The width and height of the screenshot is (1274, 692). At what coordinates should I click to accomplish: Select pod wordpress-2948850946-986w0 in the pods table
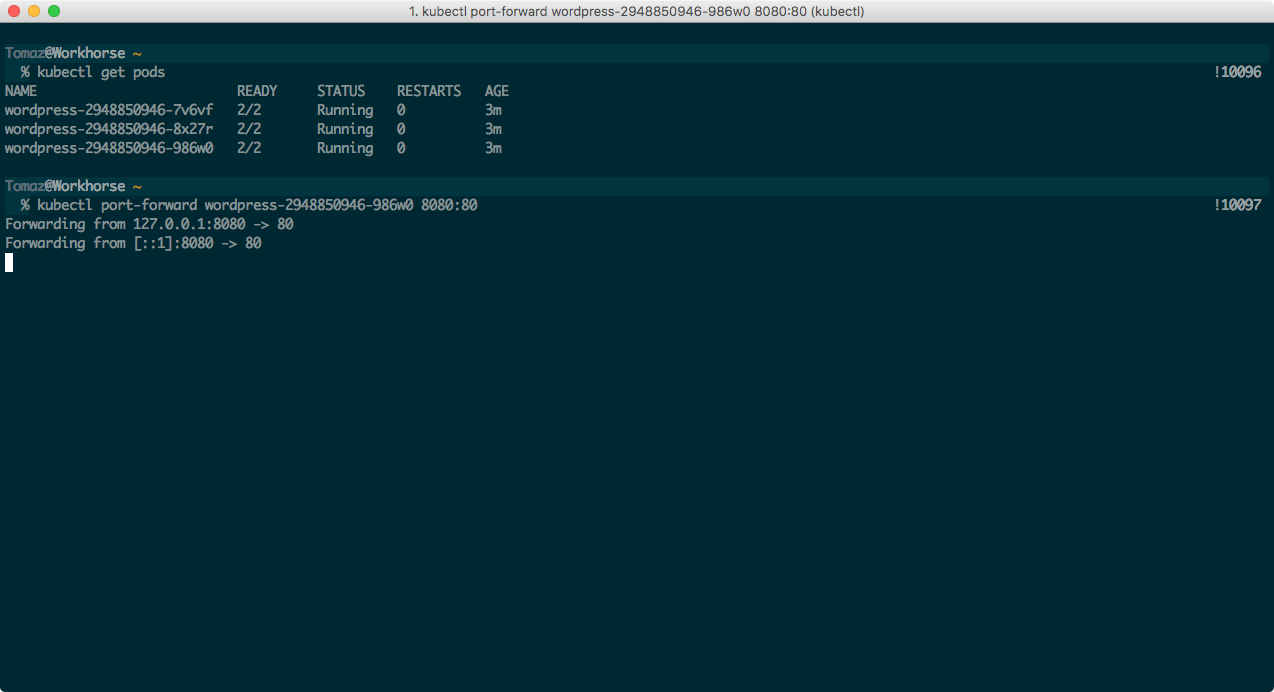coord(109,148)
